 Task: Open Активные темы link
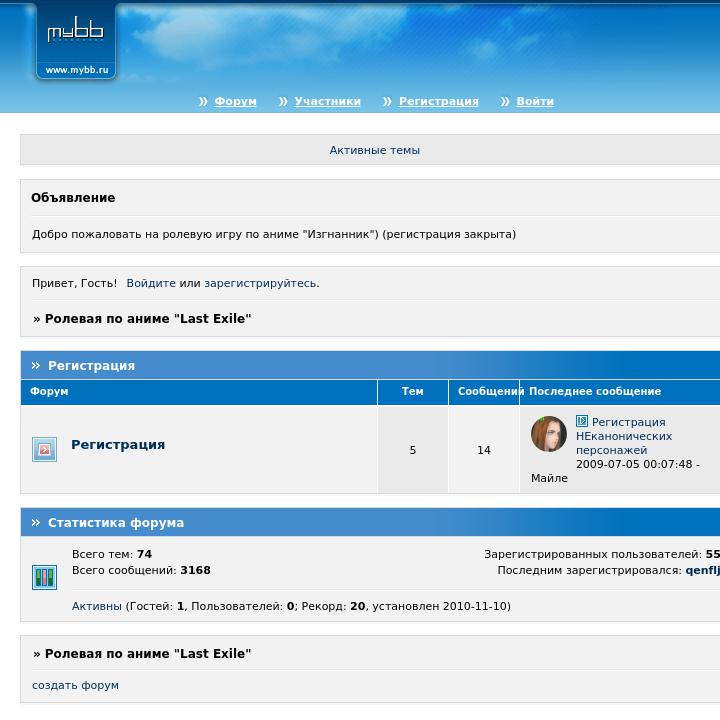[375, 150]
